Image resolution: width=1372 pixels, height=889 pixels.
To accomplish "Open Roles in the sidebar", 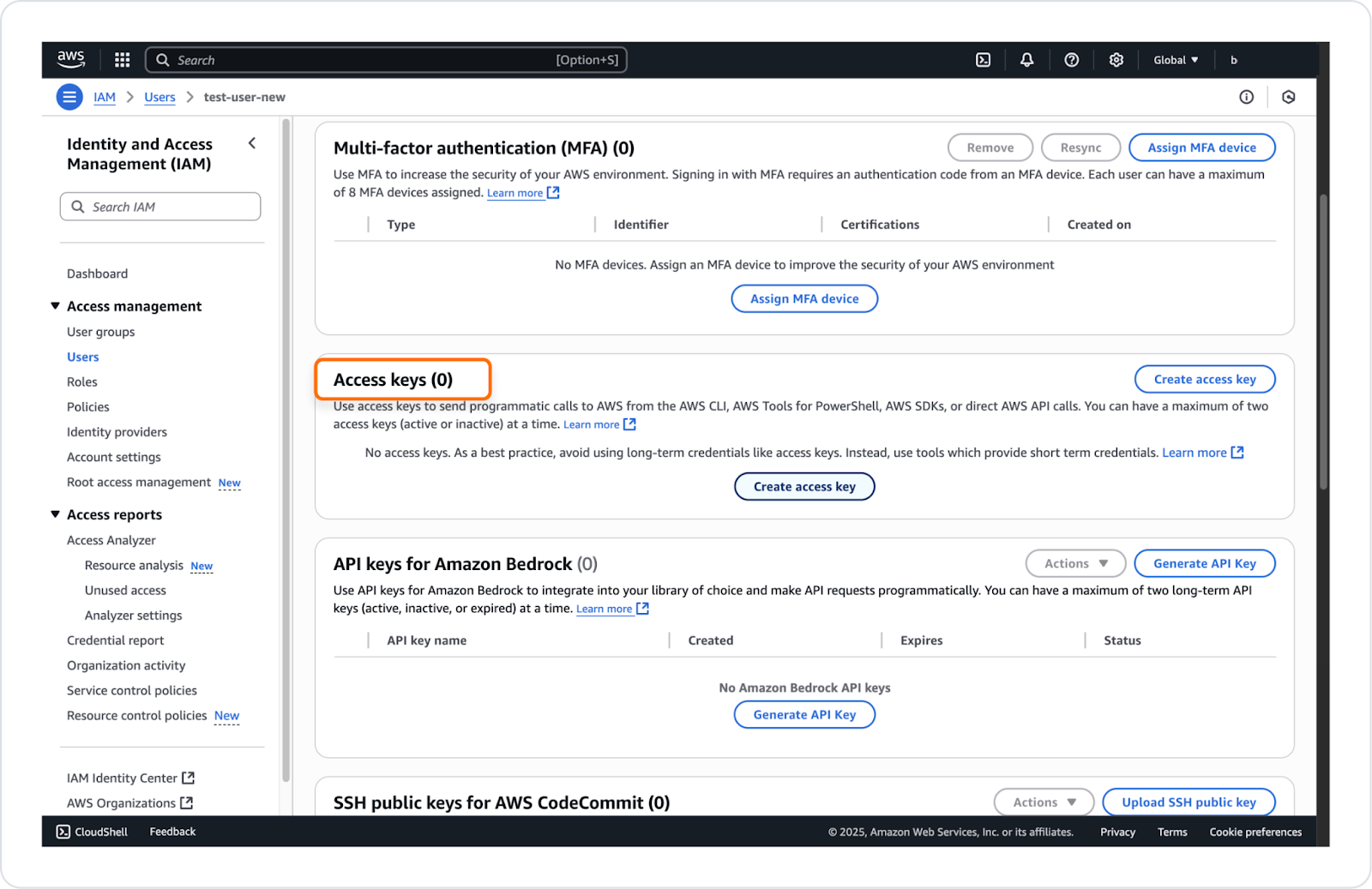I will pos(82,381).
